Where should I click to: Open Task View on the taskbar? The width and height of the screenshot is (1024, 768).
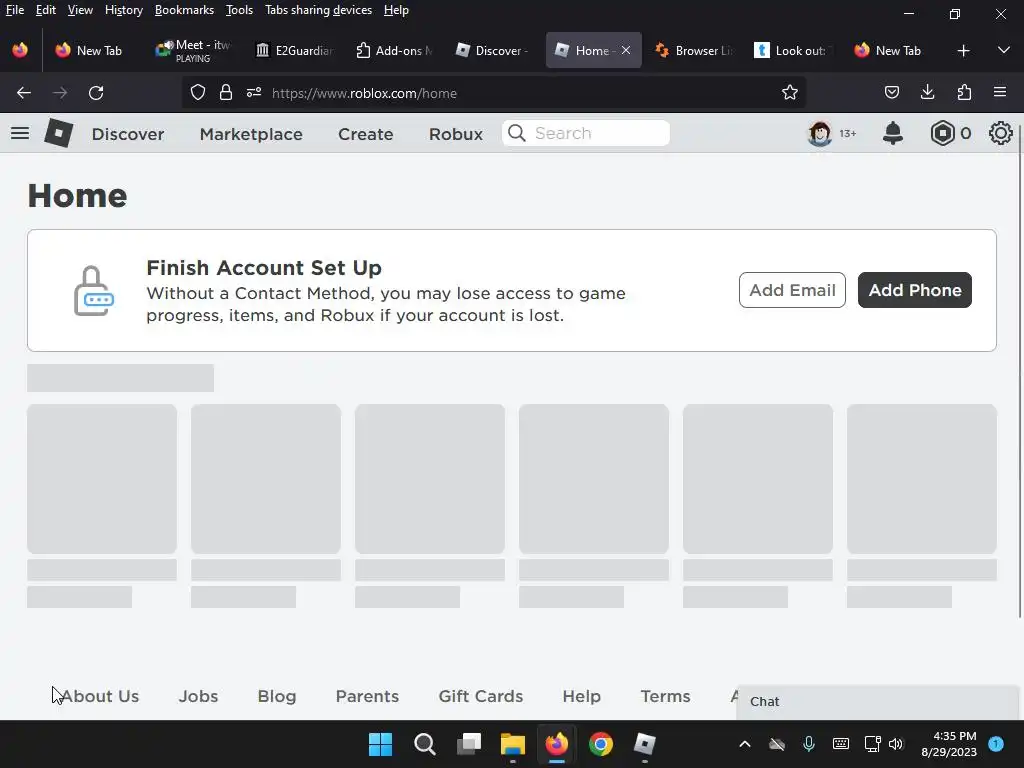click(469, 744)
